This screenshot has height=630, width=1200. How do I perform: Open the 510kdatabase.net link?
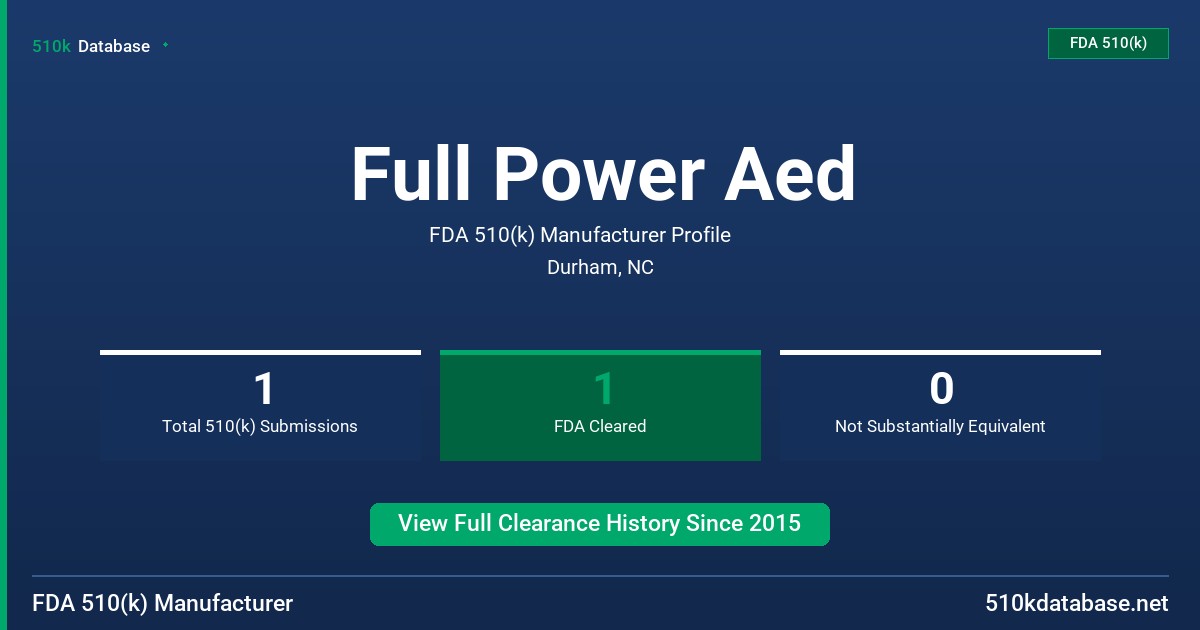(1076, 603)
